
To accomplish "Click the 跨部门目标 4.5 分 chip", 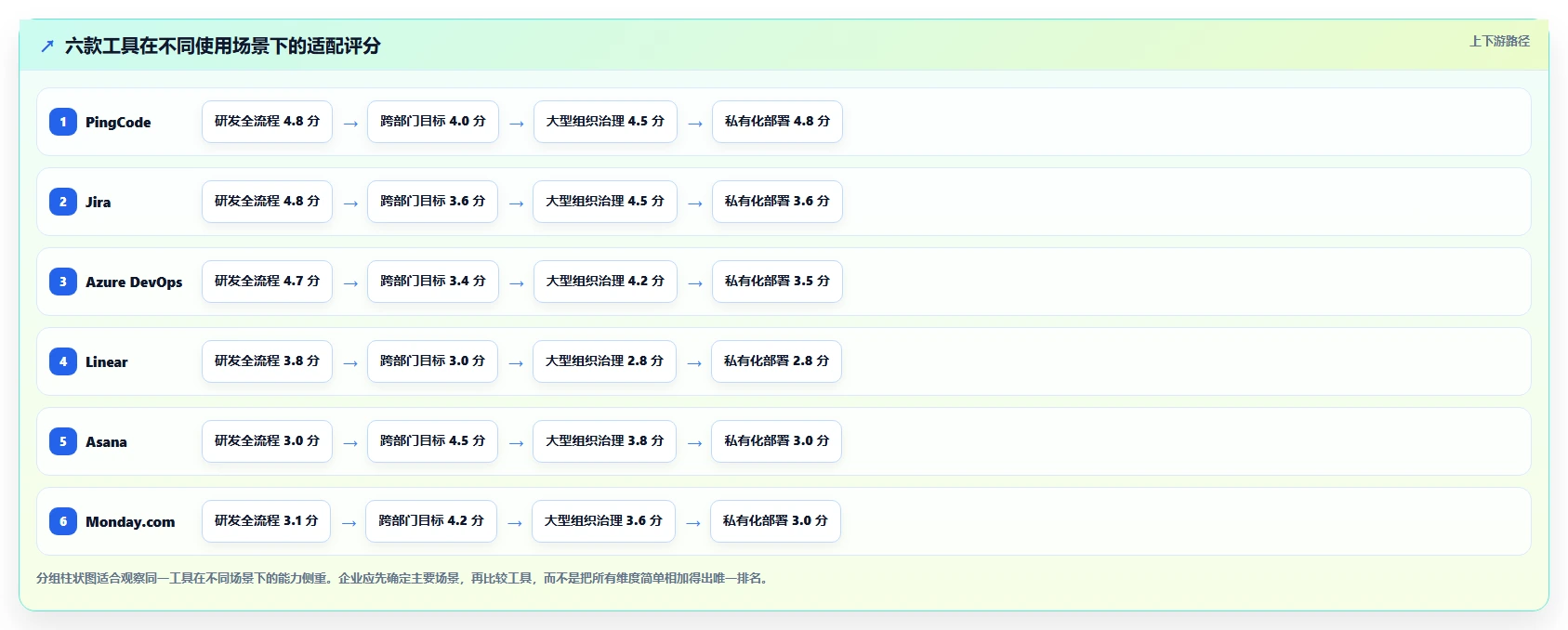I will click(x=432, y=441).
